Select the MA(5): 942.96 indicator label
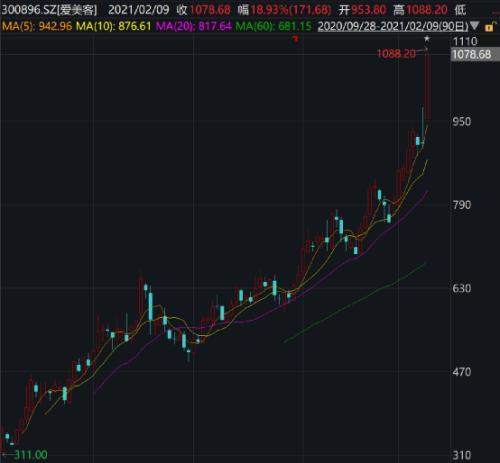The height and width of the screenshot is (463, 500). [37, 26]
